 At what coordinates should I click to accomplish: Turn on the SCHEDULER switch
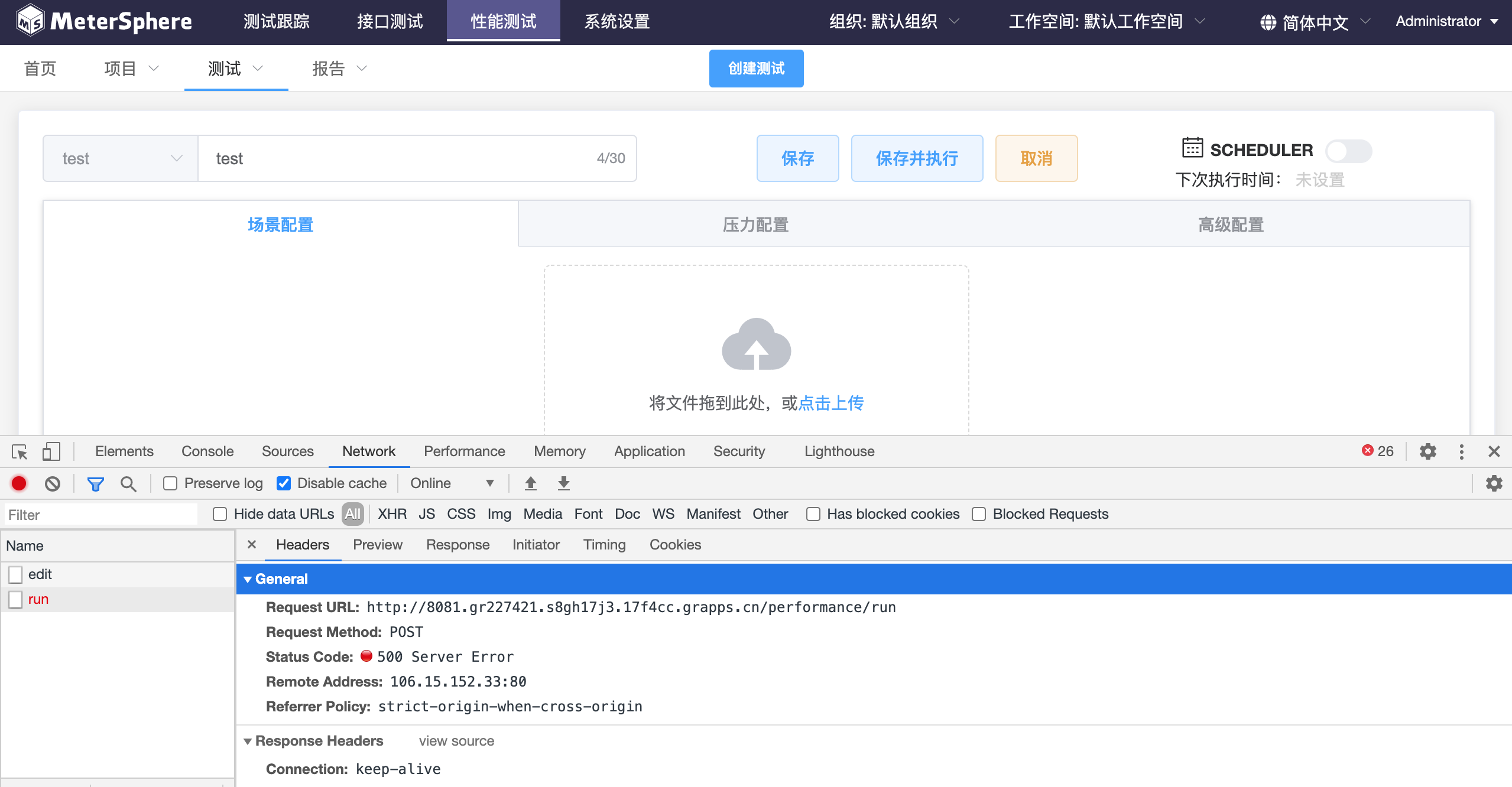[x=1348, y=151]
